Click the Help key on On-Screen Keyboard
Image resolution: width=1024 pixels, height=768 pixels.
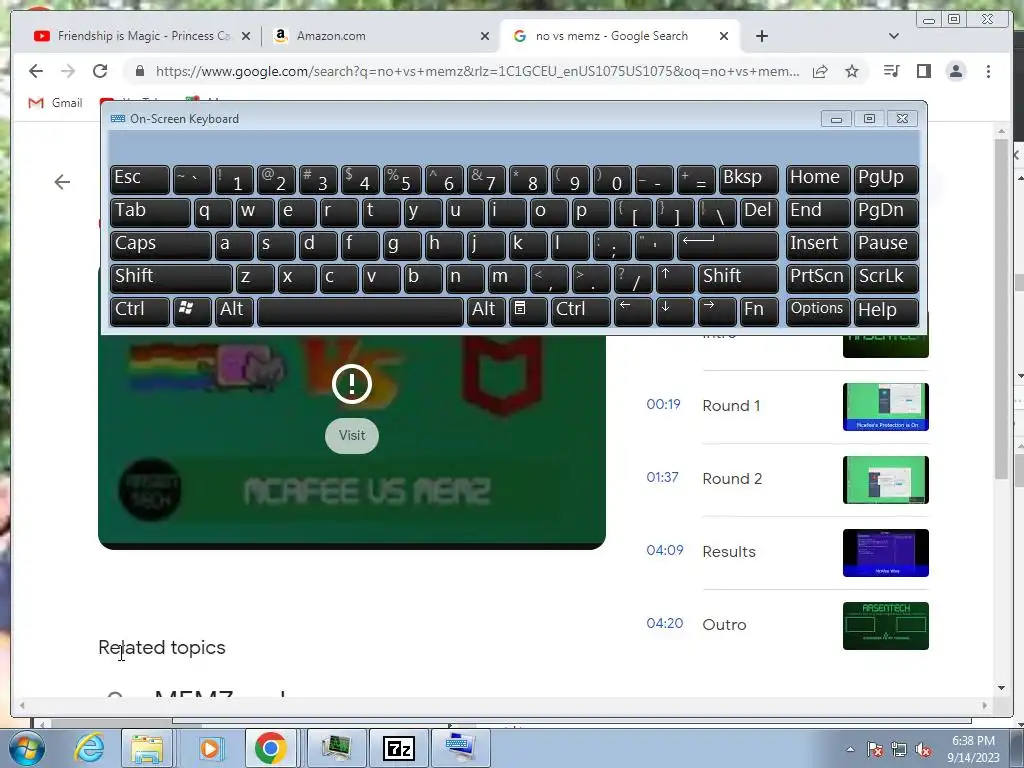click(x=886, y=311)
